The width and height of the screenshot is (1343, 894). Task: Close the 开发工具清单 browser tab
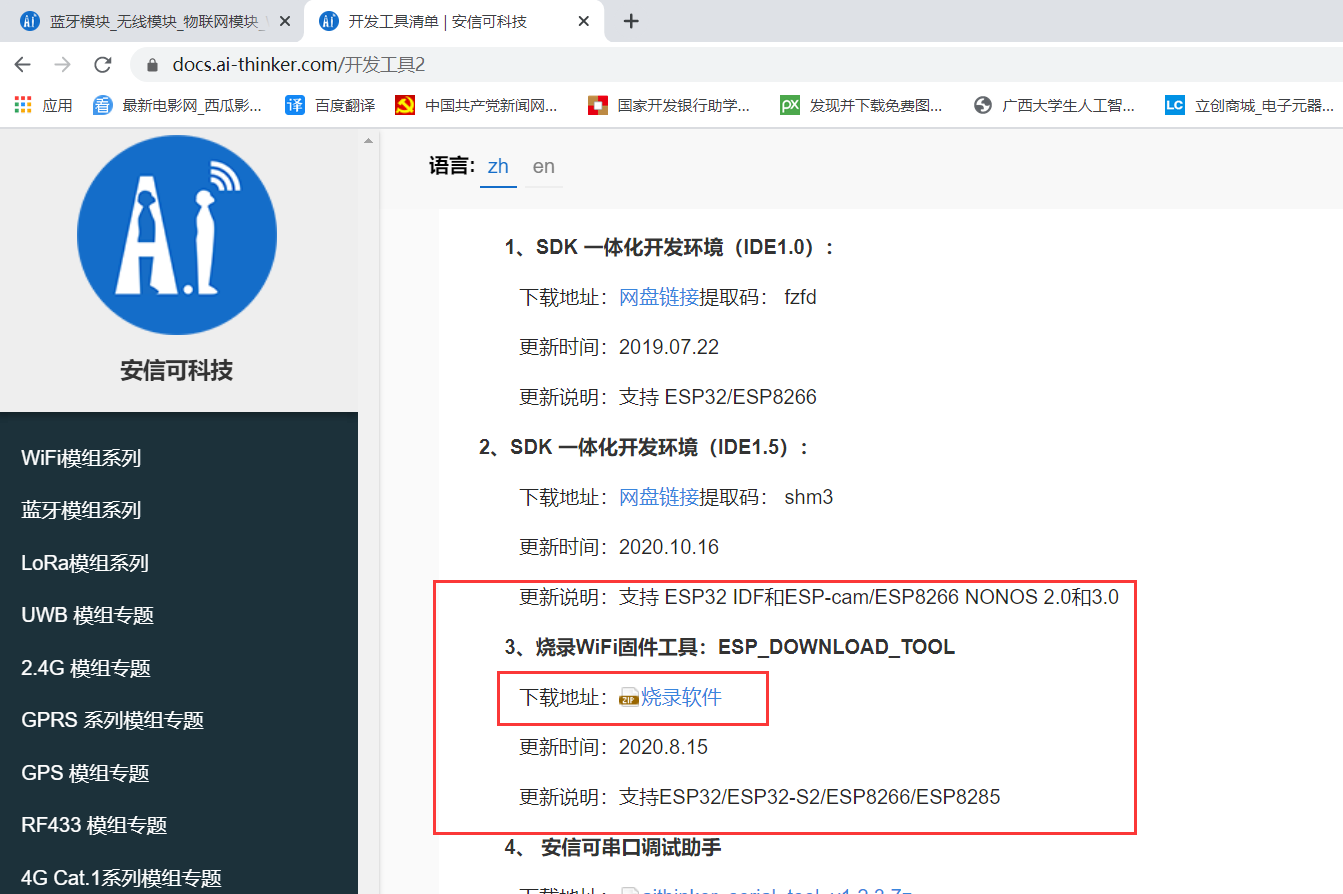tap(585, 21)
